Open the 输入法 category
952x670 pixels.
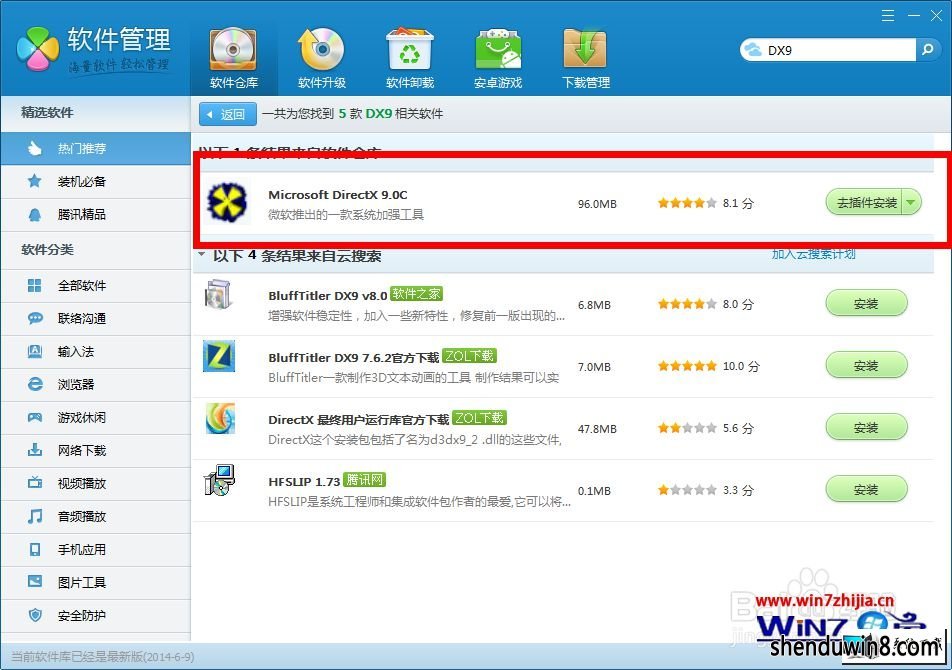[x=95, y=351]
